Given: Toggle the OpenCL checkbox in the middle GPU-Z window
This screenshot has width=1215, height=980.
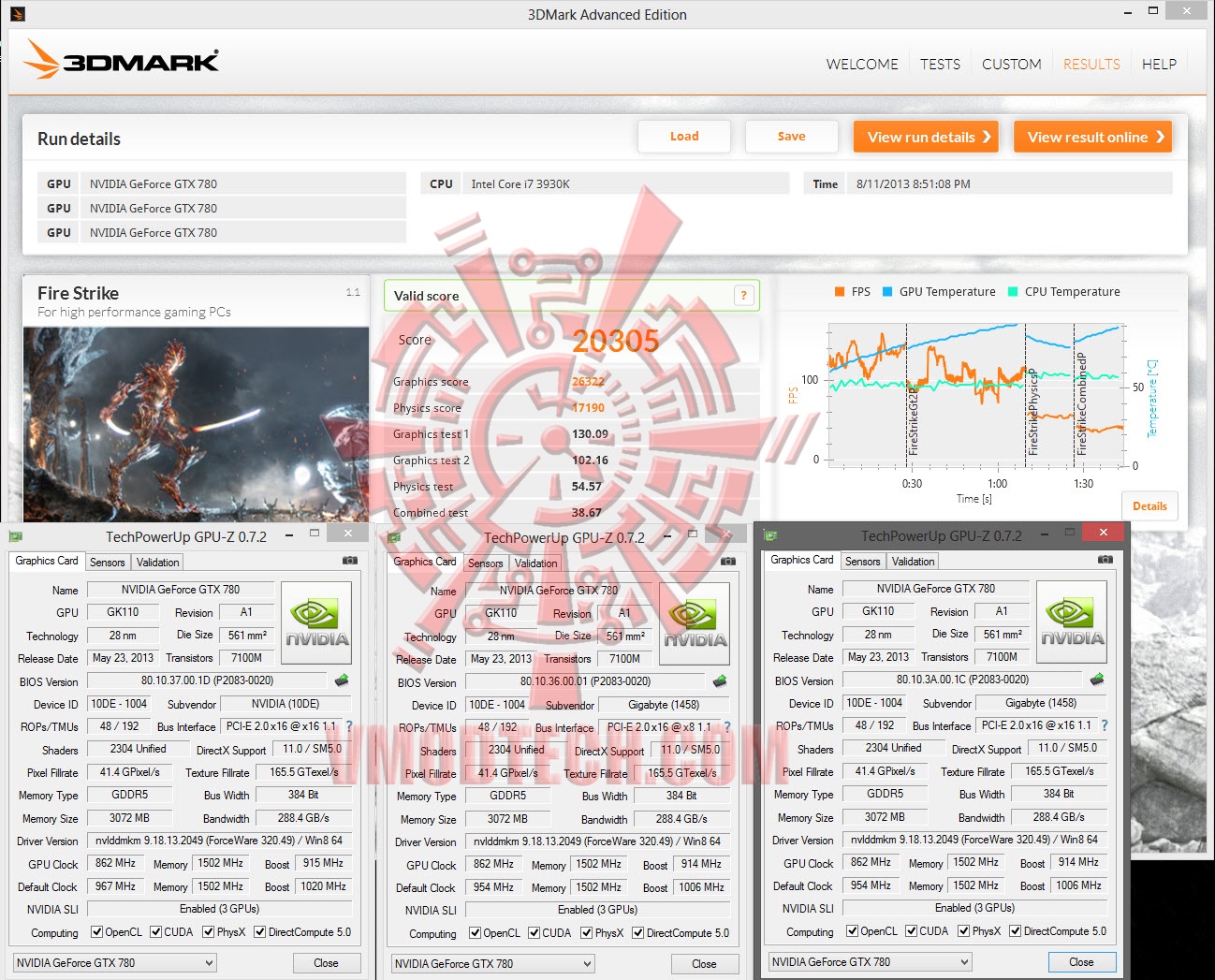Looking at the screenshot, I should (475, 933).
